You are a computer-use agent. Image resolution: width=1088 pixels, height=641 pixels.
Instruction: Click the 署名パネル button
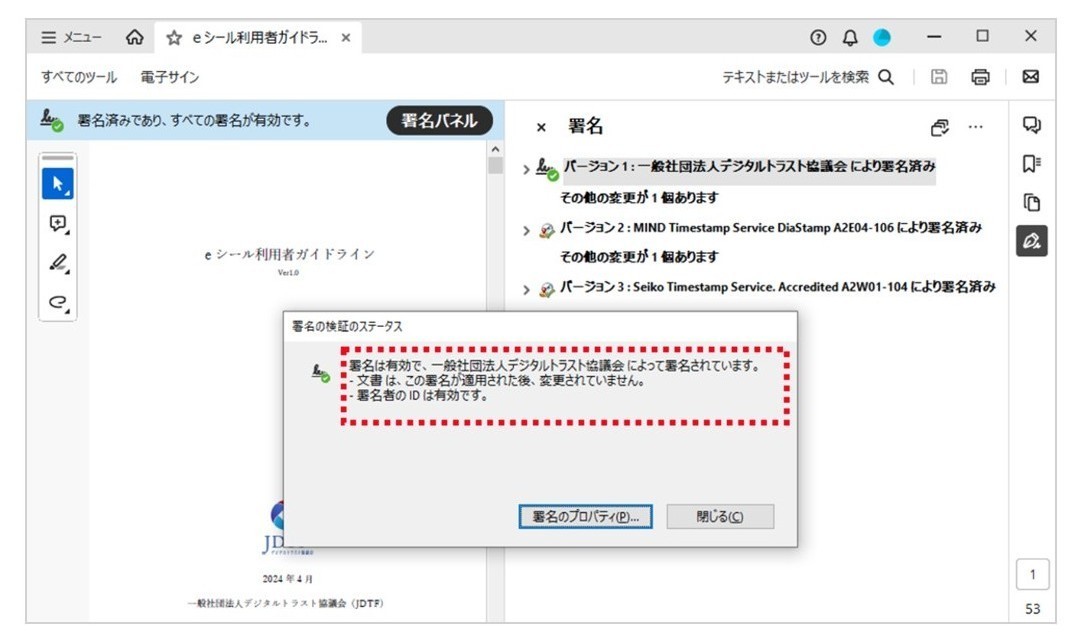click(x=439, y=121)
